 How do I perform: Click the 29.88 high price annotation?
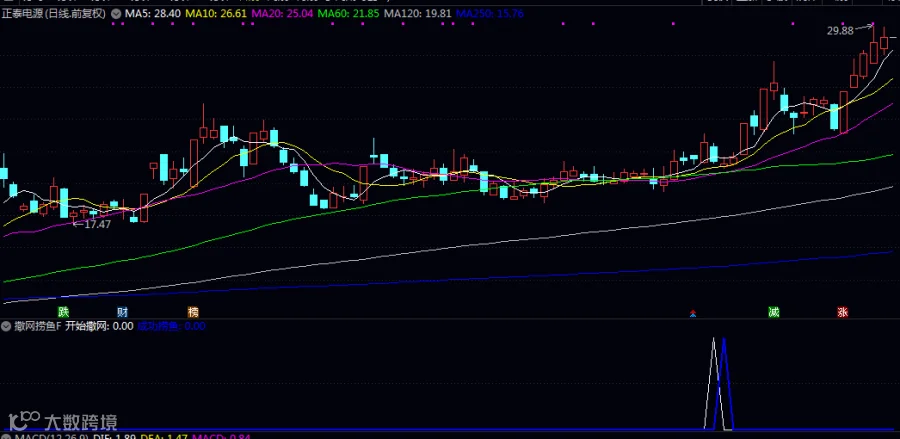coord(840,31)
